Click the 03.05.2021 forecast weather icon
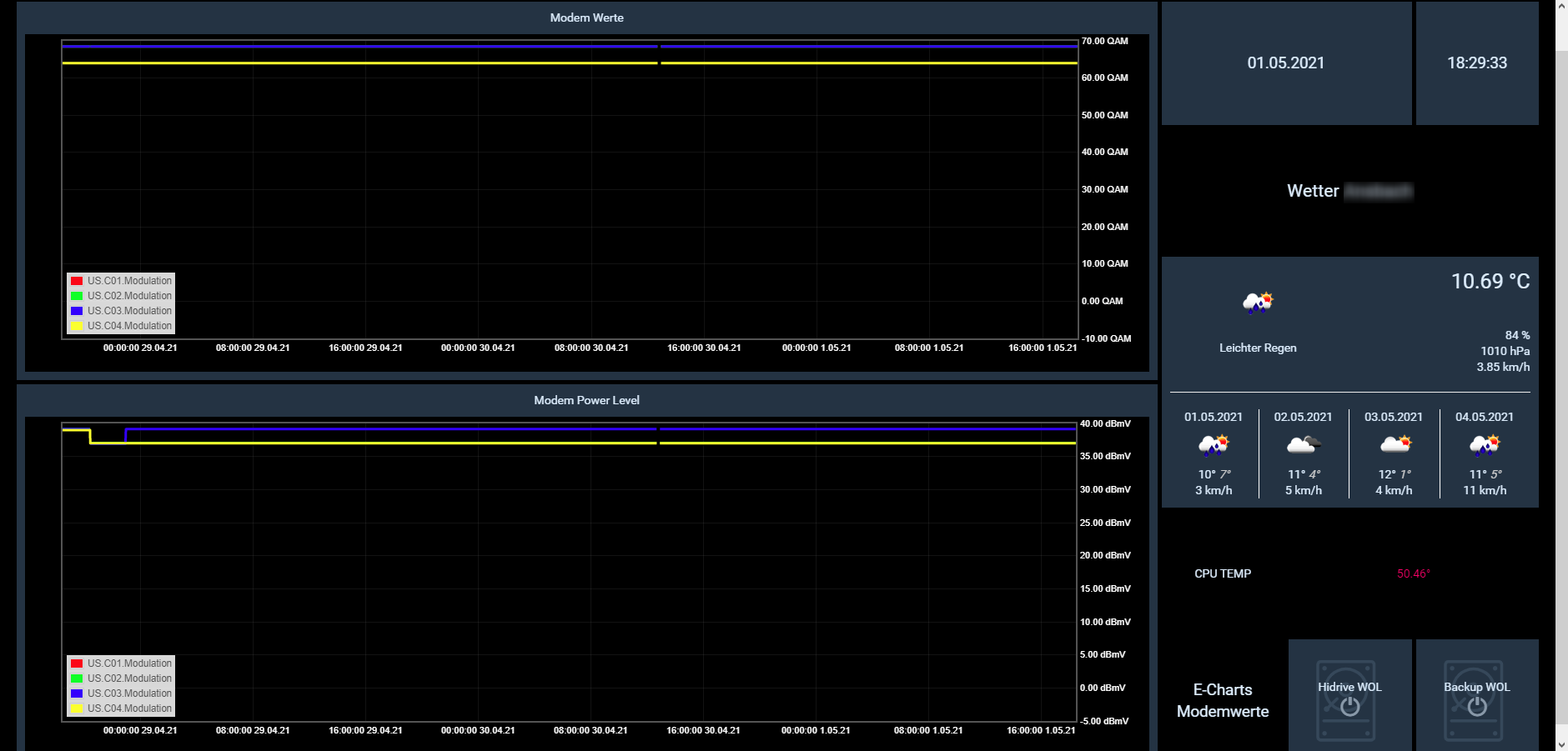 (1395, 445)
